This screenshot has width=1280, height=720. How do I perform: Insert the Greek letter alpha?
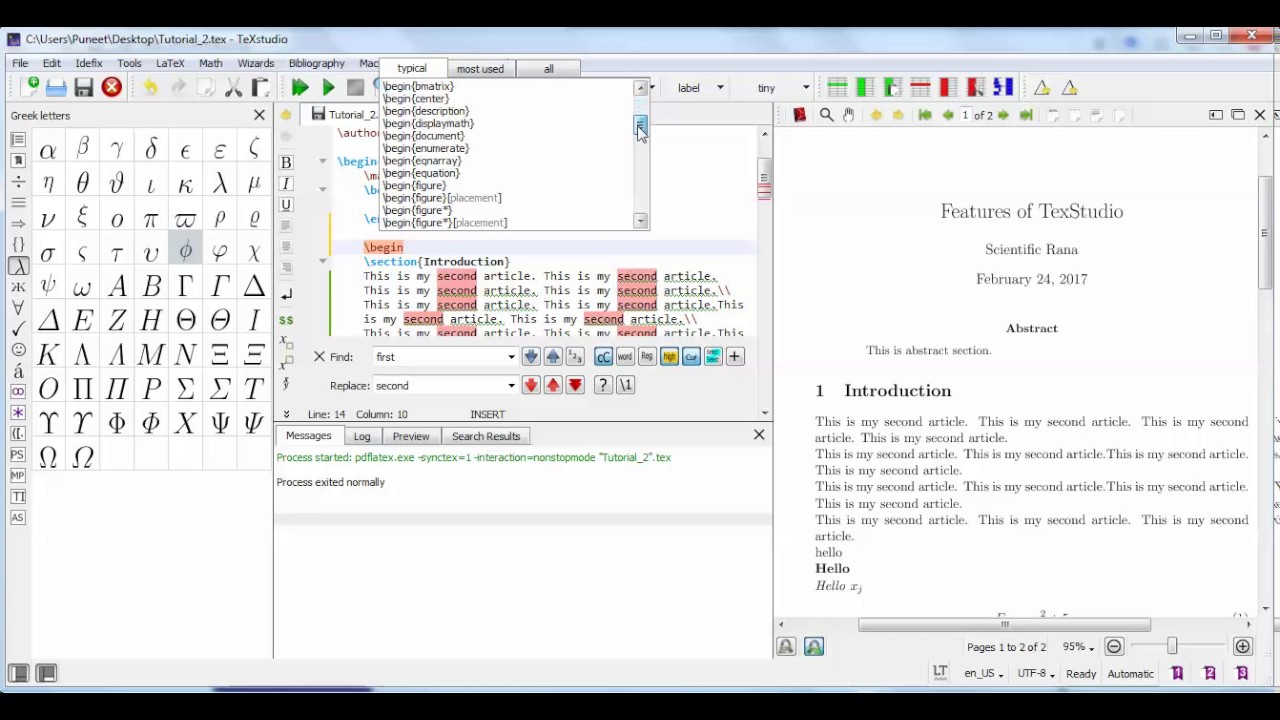tap(48, 151)
